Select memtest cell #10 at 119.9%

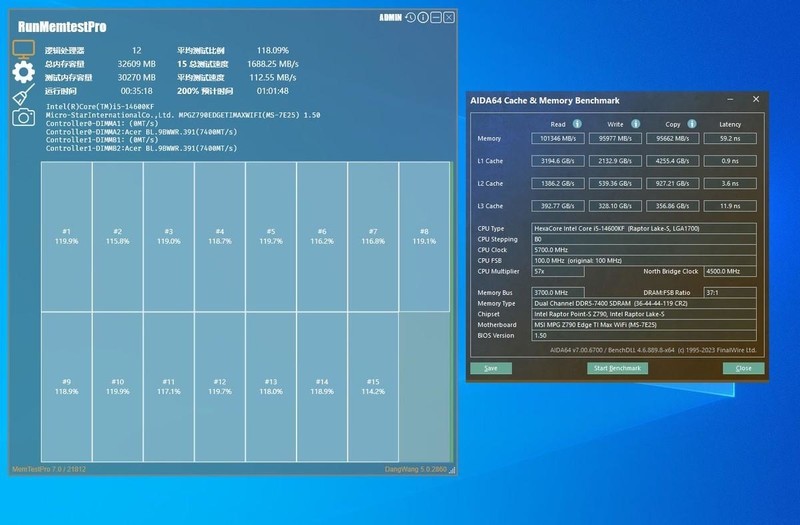[x=118, y=387]
